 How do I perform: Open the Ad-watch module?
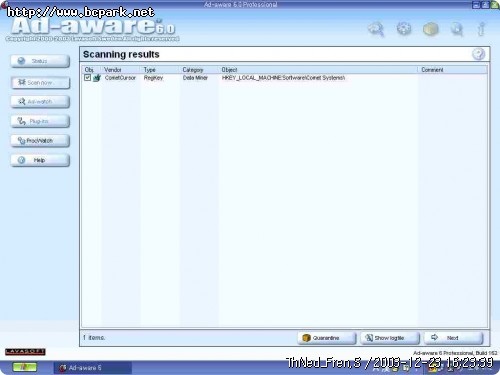click(40, 102)
